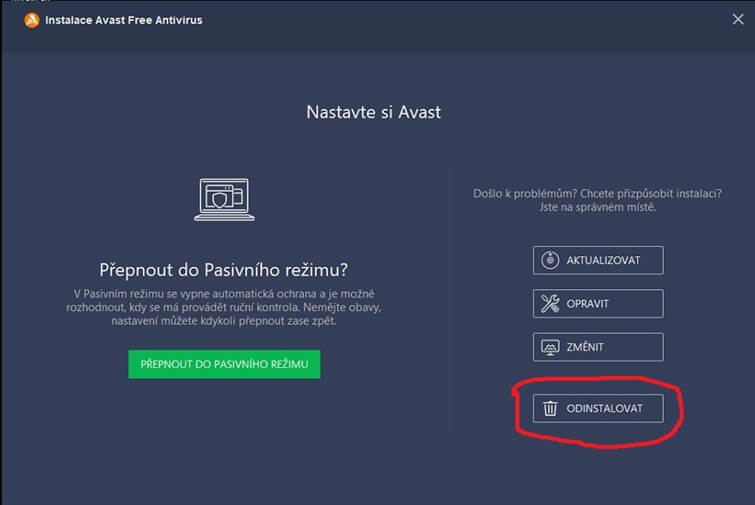Click the trash can uninstall icon
This screenshot has height=505, width=755.
550,408
